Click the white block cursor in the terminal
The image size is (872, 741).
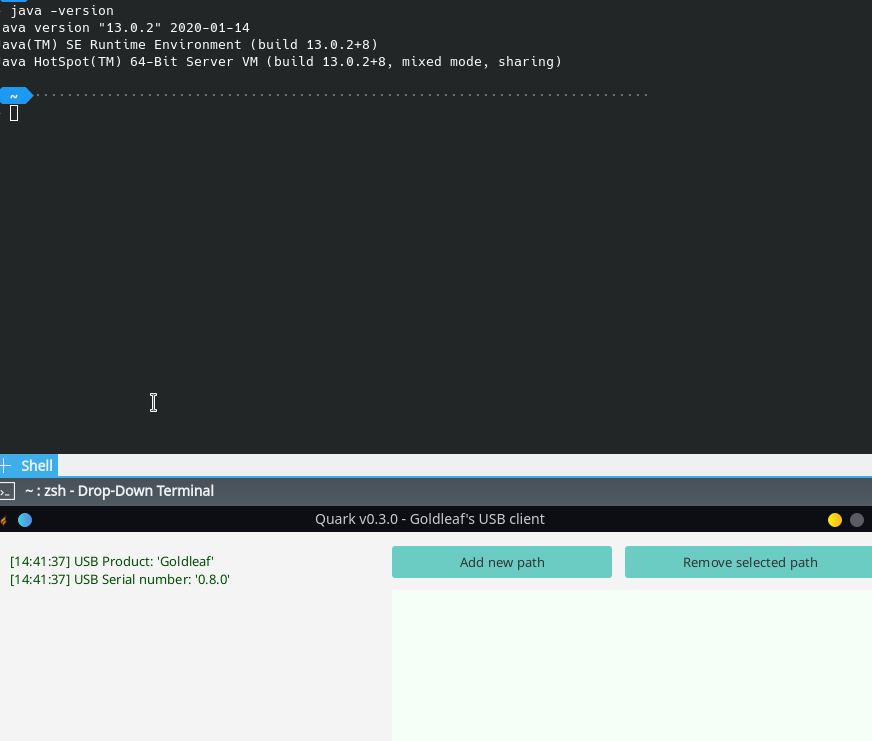click(x=14, y=112)
